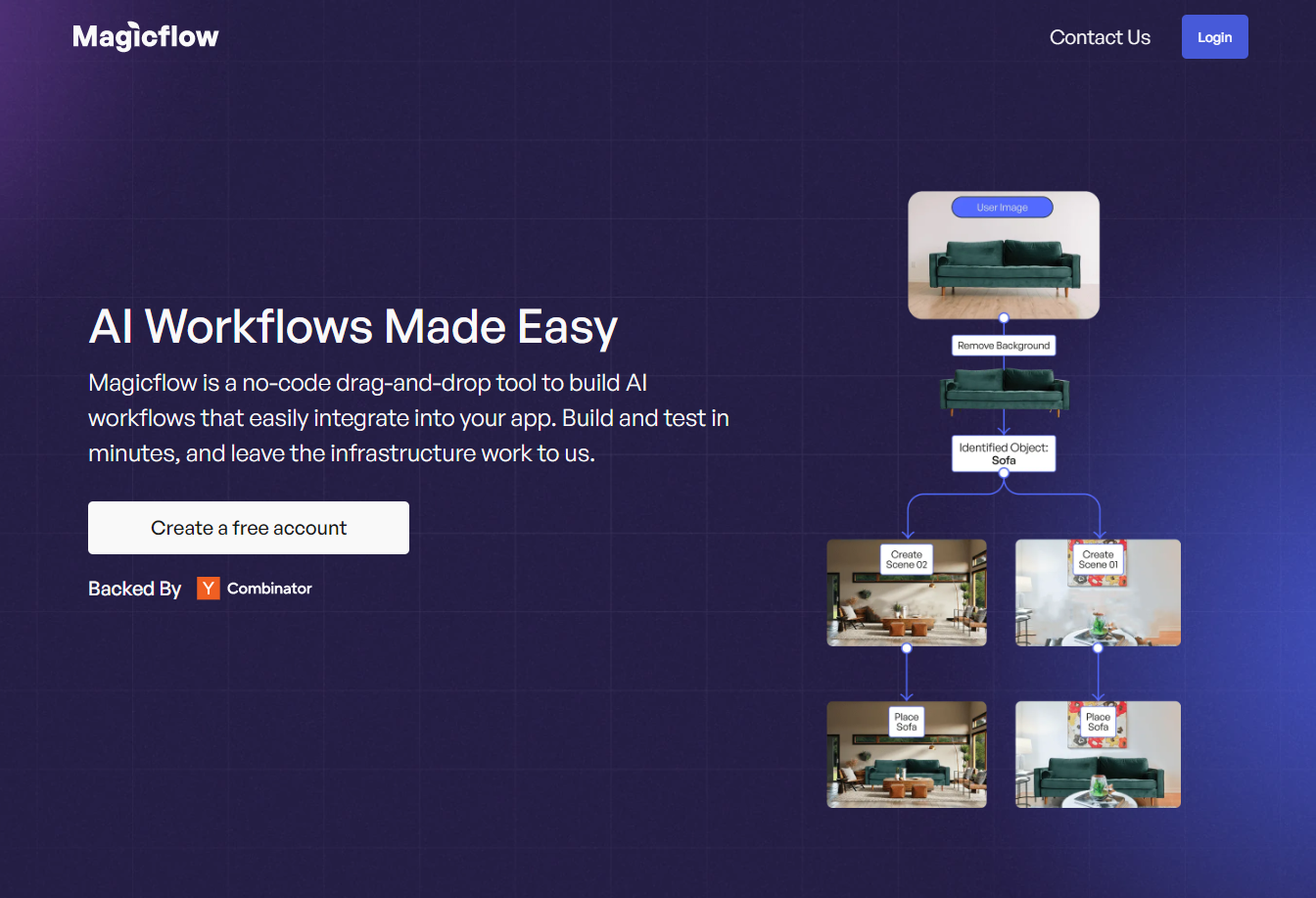Click the Create Scene 02 label
Screen dimensions: 1316x898
point(907,559)
